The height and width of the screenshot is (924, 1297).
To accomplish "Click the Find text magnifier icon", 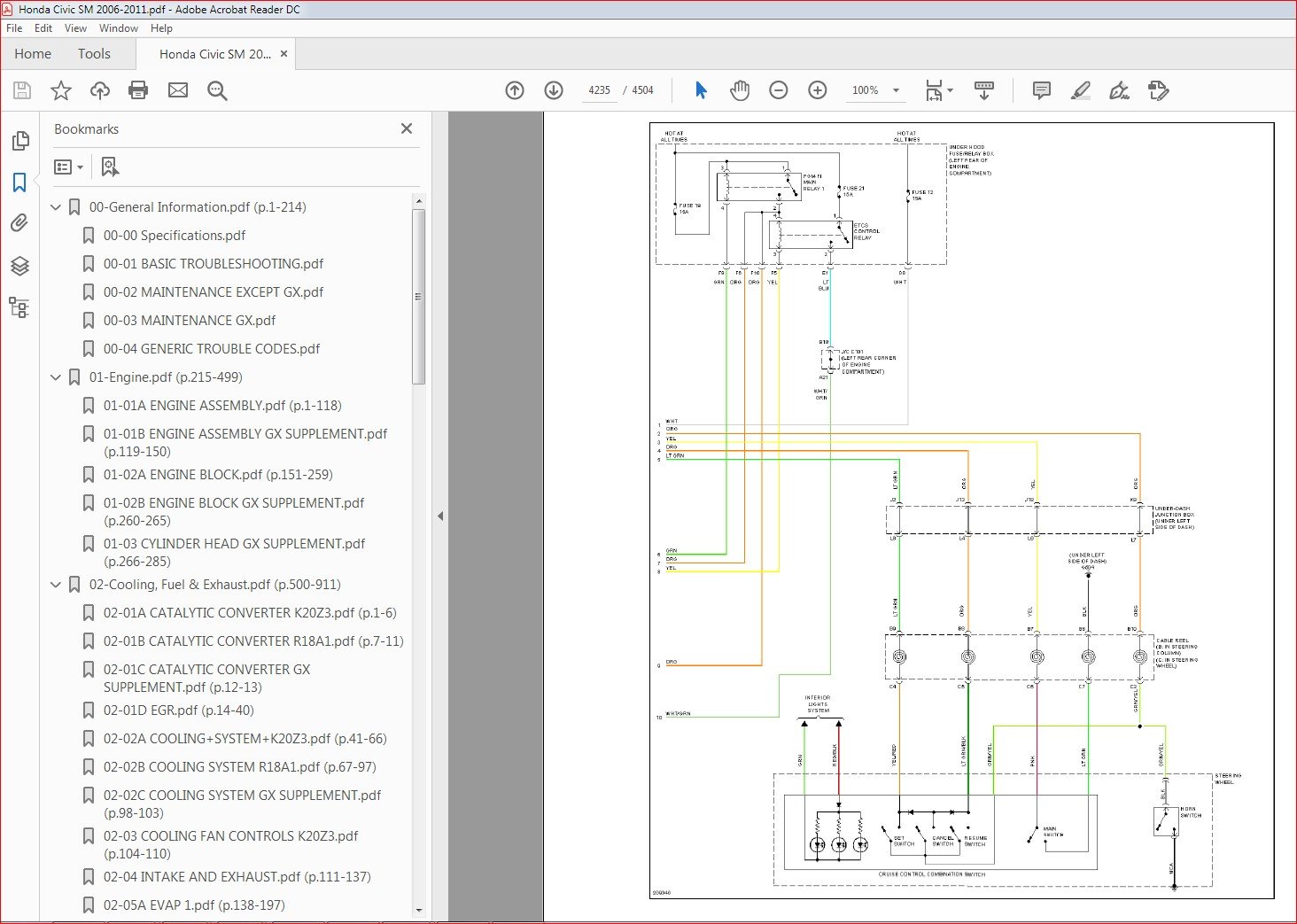I will point(217,90).
